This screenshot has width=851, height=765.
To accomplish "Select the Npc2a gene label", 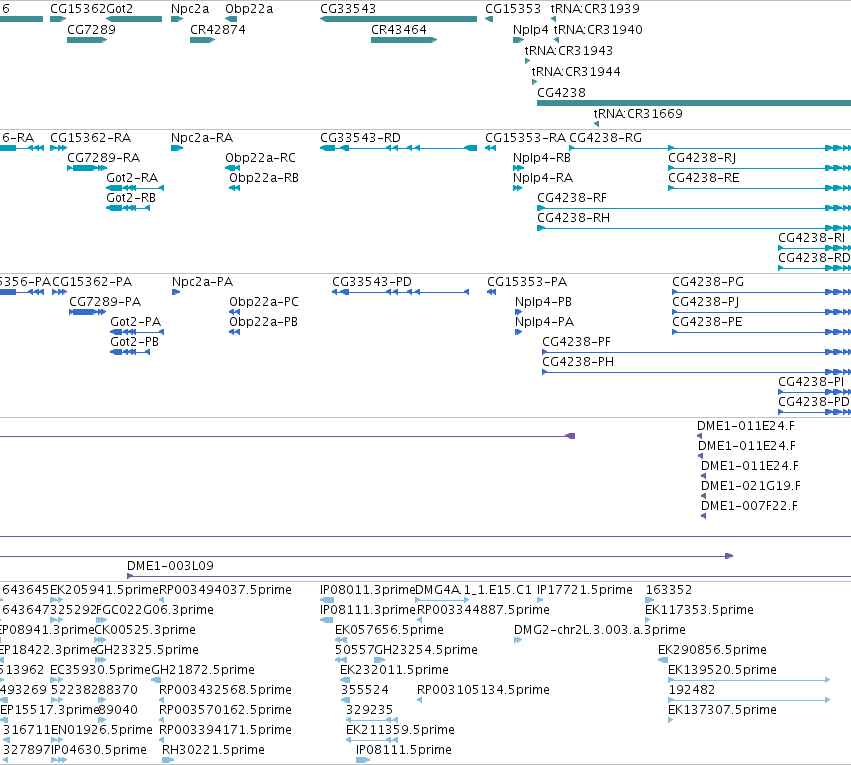I will (x=189, y=9).
